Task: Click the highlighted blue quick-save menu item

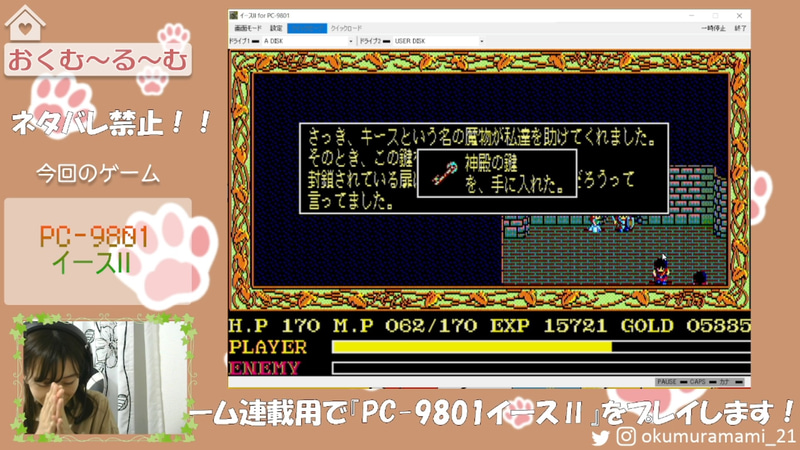Action: pos(307,29)
